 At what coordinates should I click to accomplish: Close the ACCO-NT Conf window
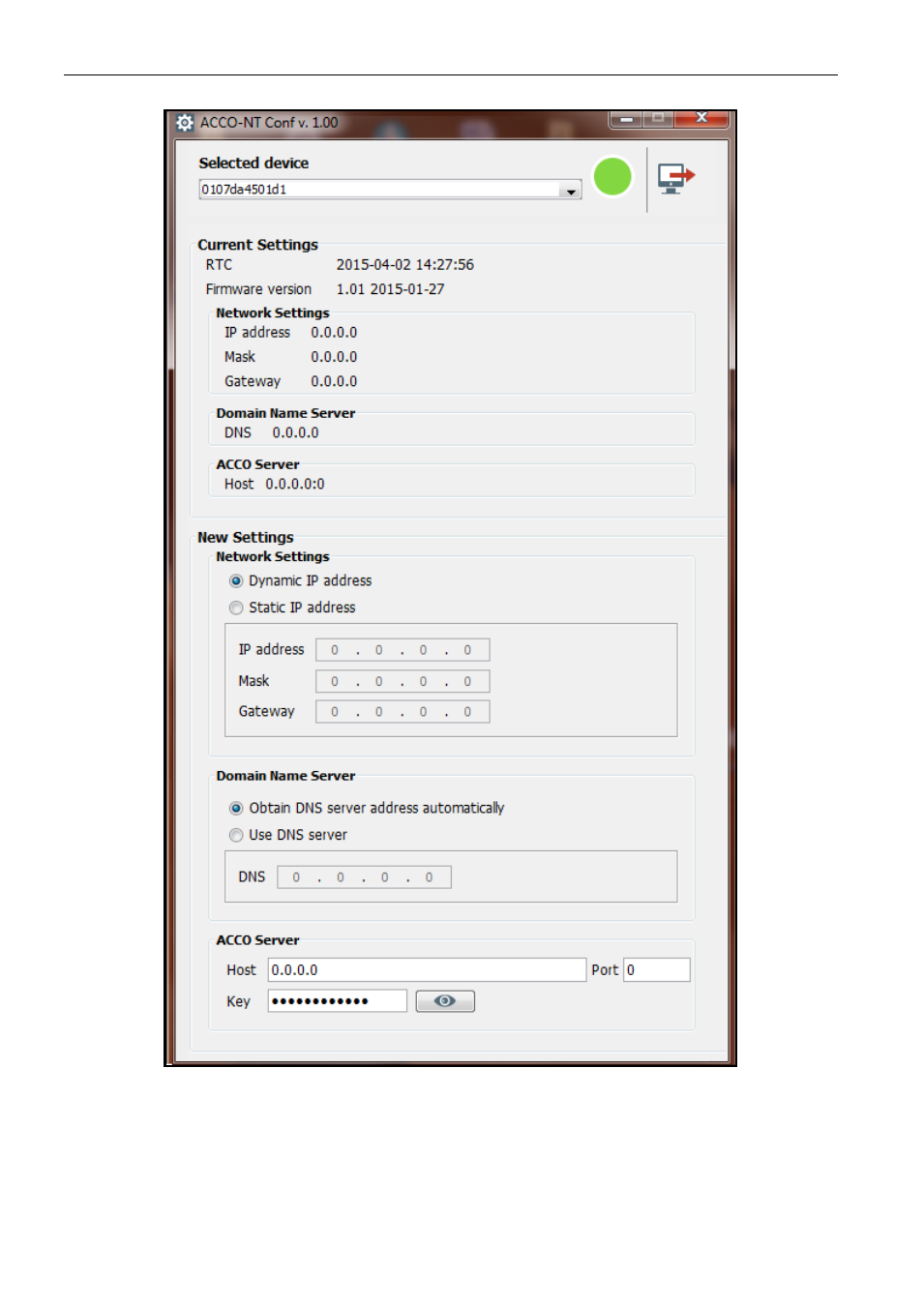point(701,118)
